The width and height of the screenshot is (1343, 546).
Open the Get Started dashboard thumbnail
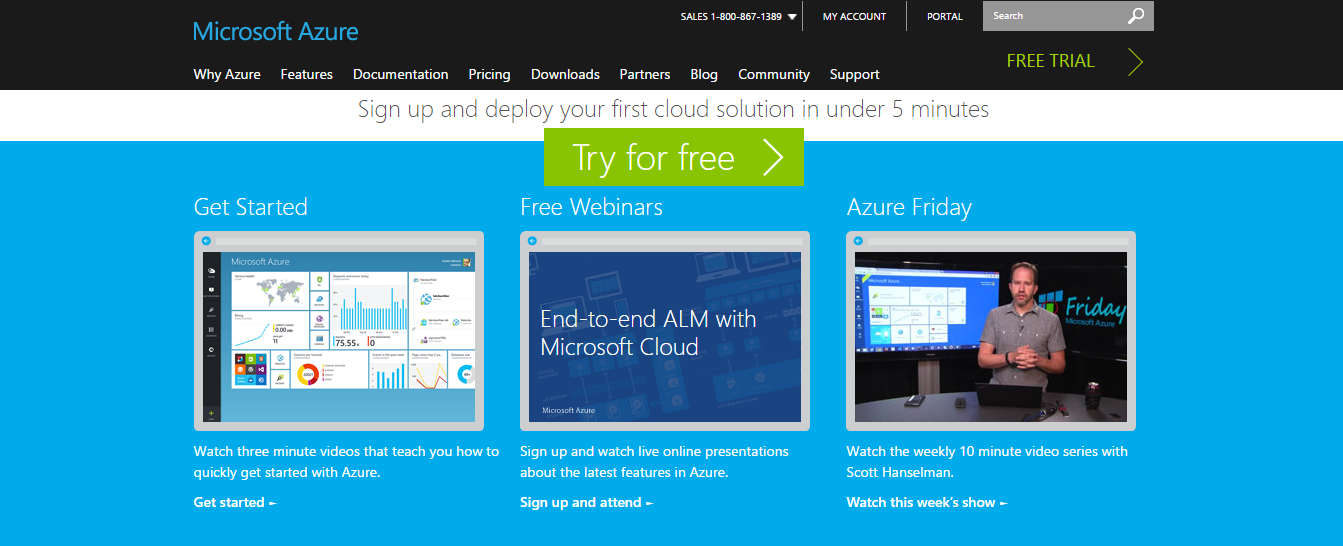click(339, 331)
